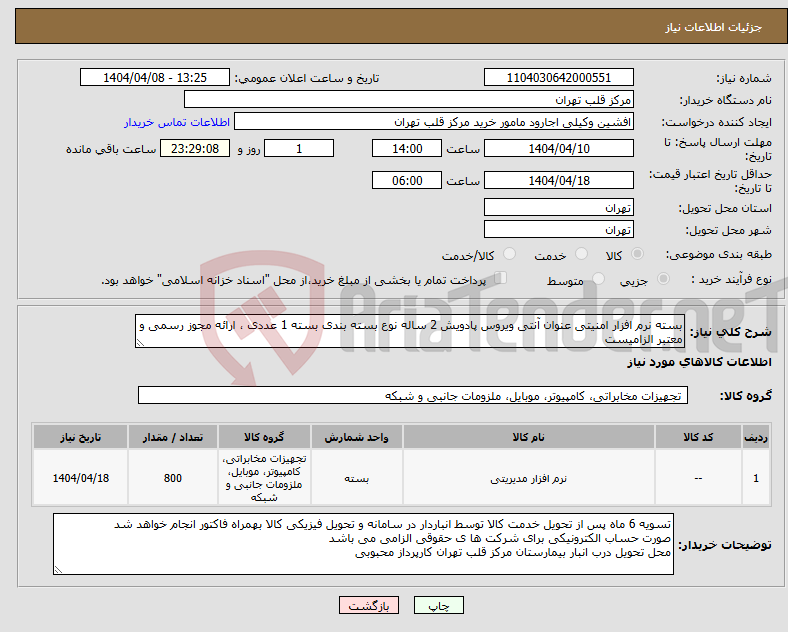Click the need date cell 1404/04/18 in table
Viewport: 788px width, 632px height.
pyautogui.click(x=80, y=478)
